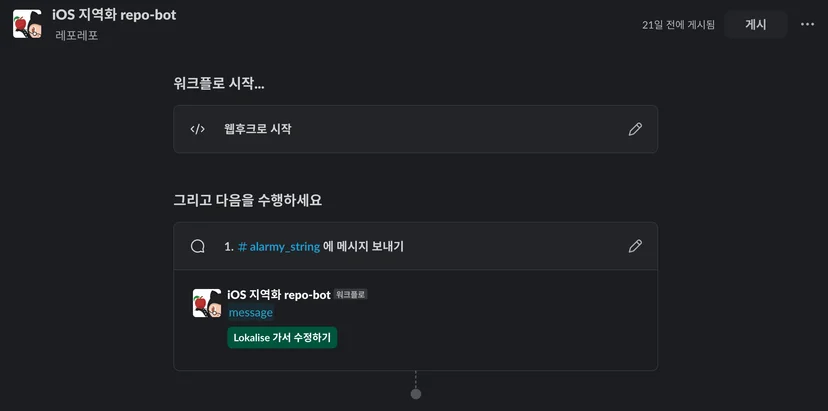Click the 에 메시지 보내기 step text
This screenshot has width=828, height=411.
363,247
